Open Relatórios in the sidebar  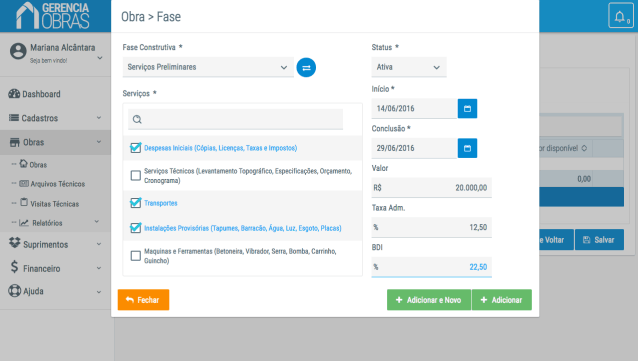[47, 223]
